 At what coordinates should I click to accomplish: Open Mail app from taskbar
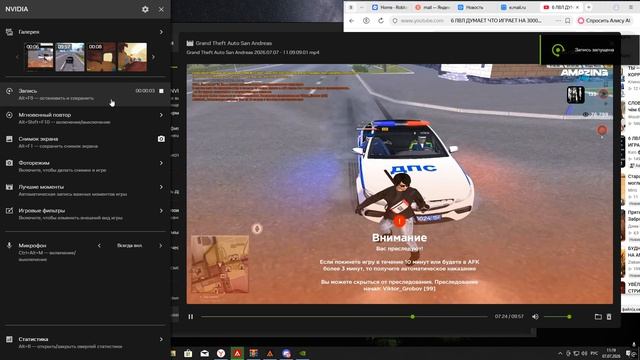(x=204, y=353)
